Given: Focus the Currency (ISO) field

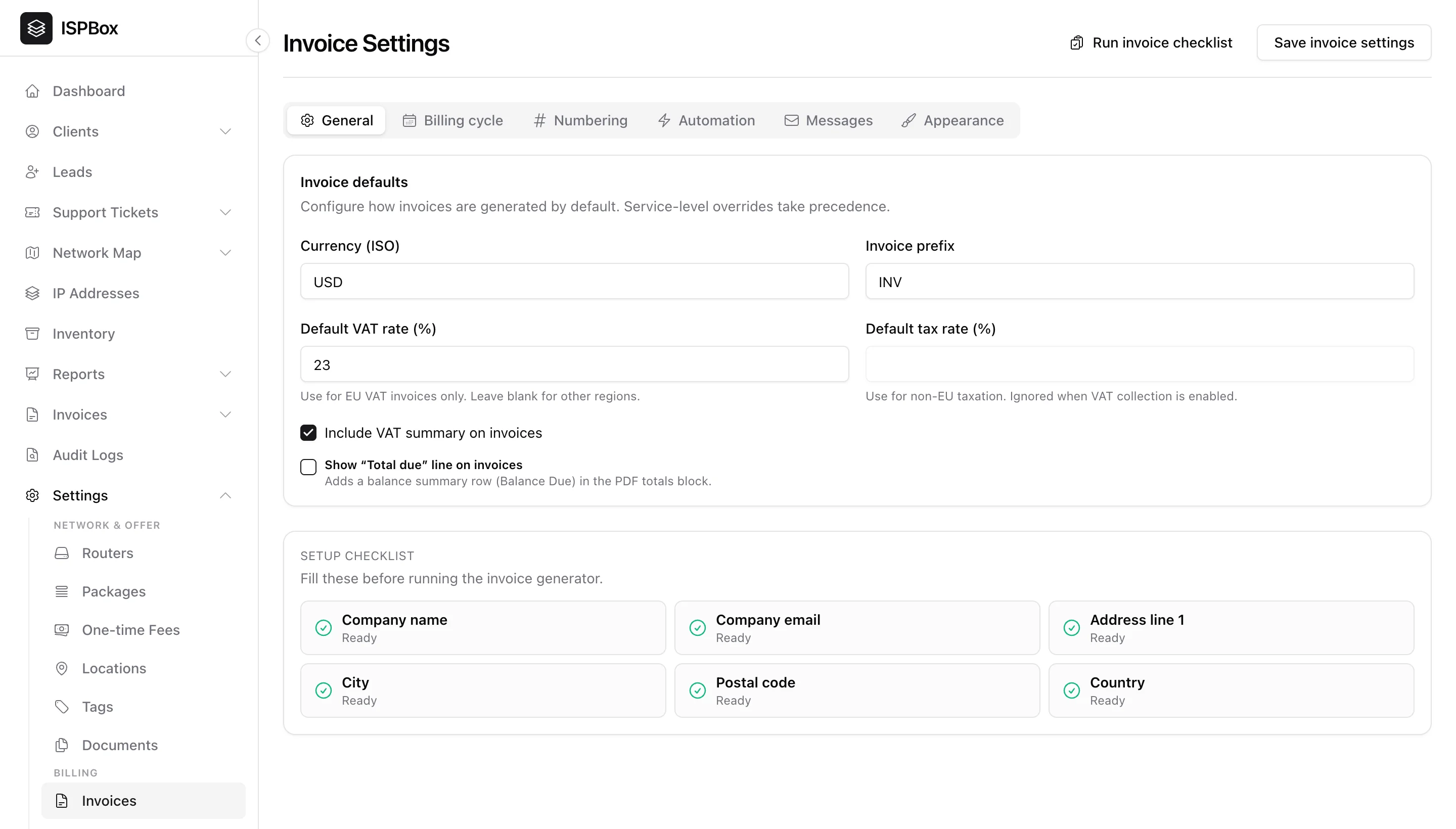Looking at the screenshot, I should [574, 281].
